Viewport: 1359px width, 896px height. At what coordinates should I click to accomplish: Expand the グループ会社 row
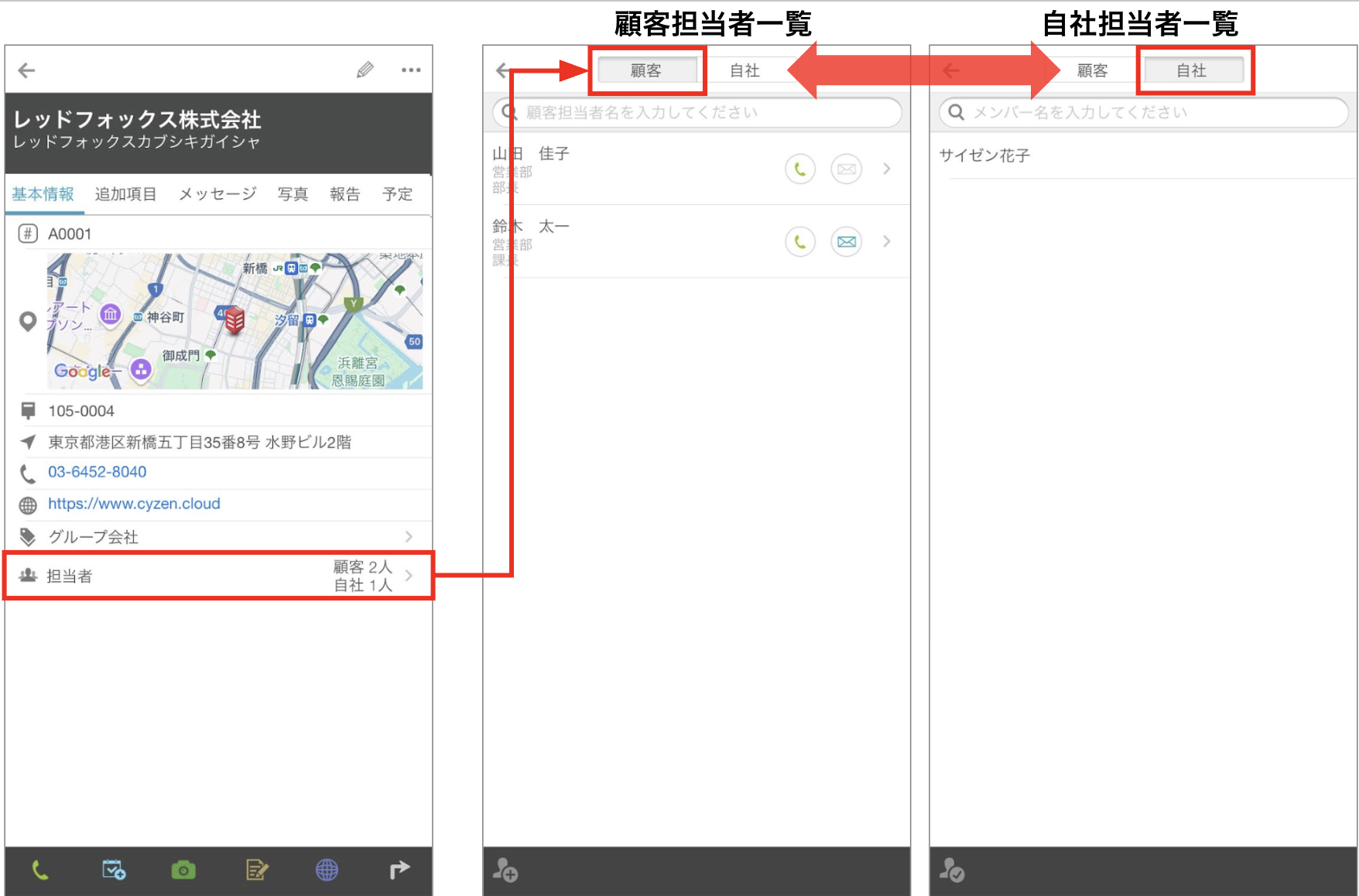click(218, 536)
